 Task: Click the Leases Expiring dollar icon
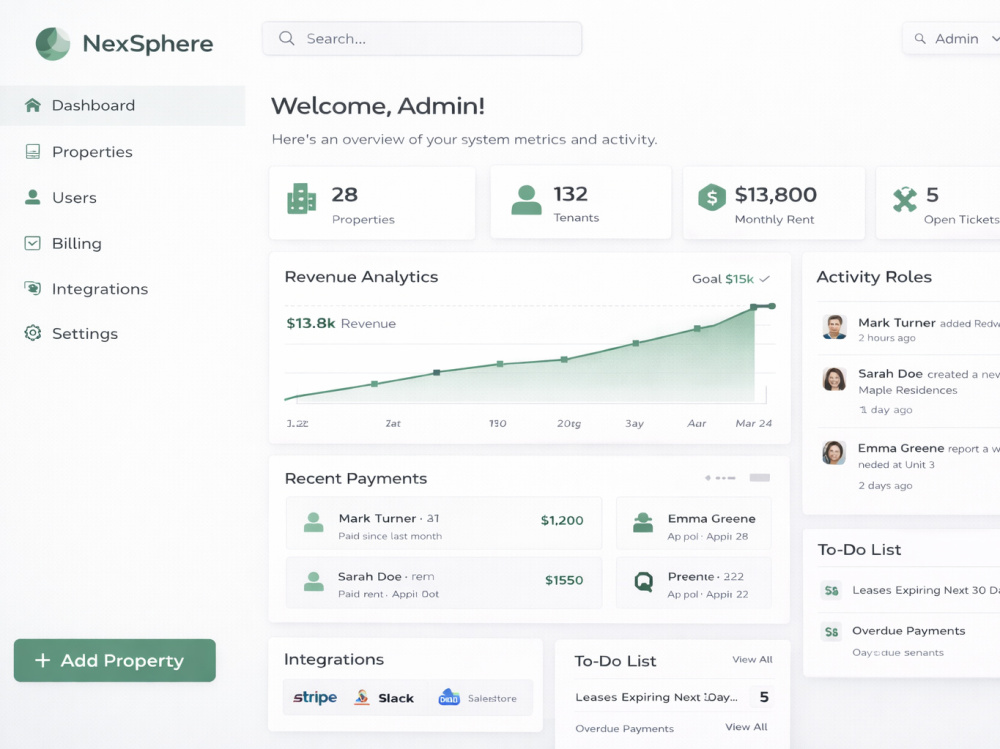tap(832, 590)
